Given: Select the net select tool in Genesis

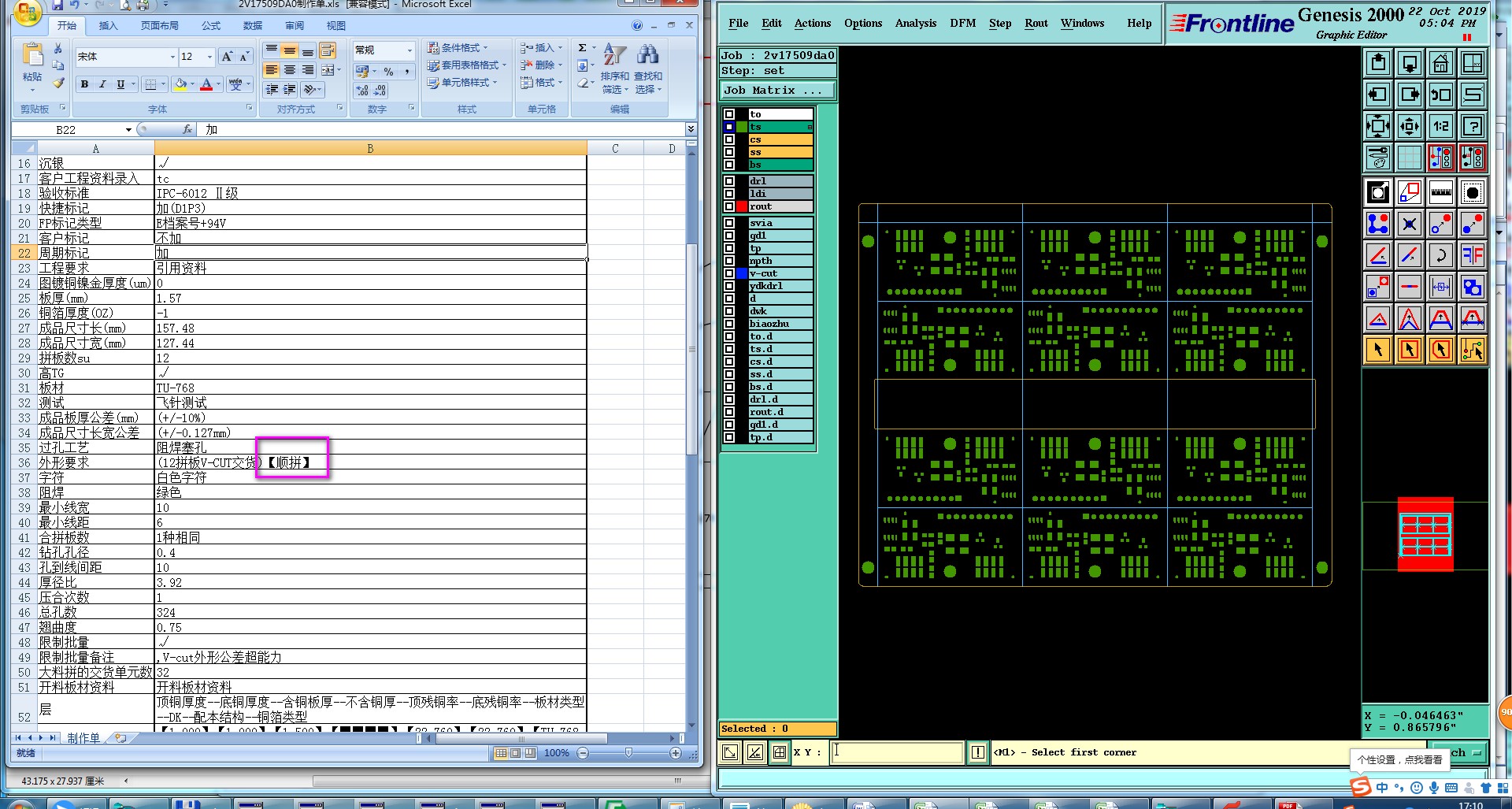Looking at the screenshot, I should point(1473,350).
